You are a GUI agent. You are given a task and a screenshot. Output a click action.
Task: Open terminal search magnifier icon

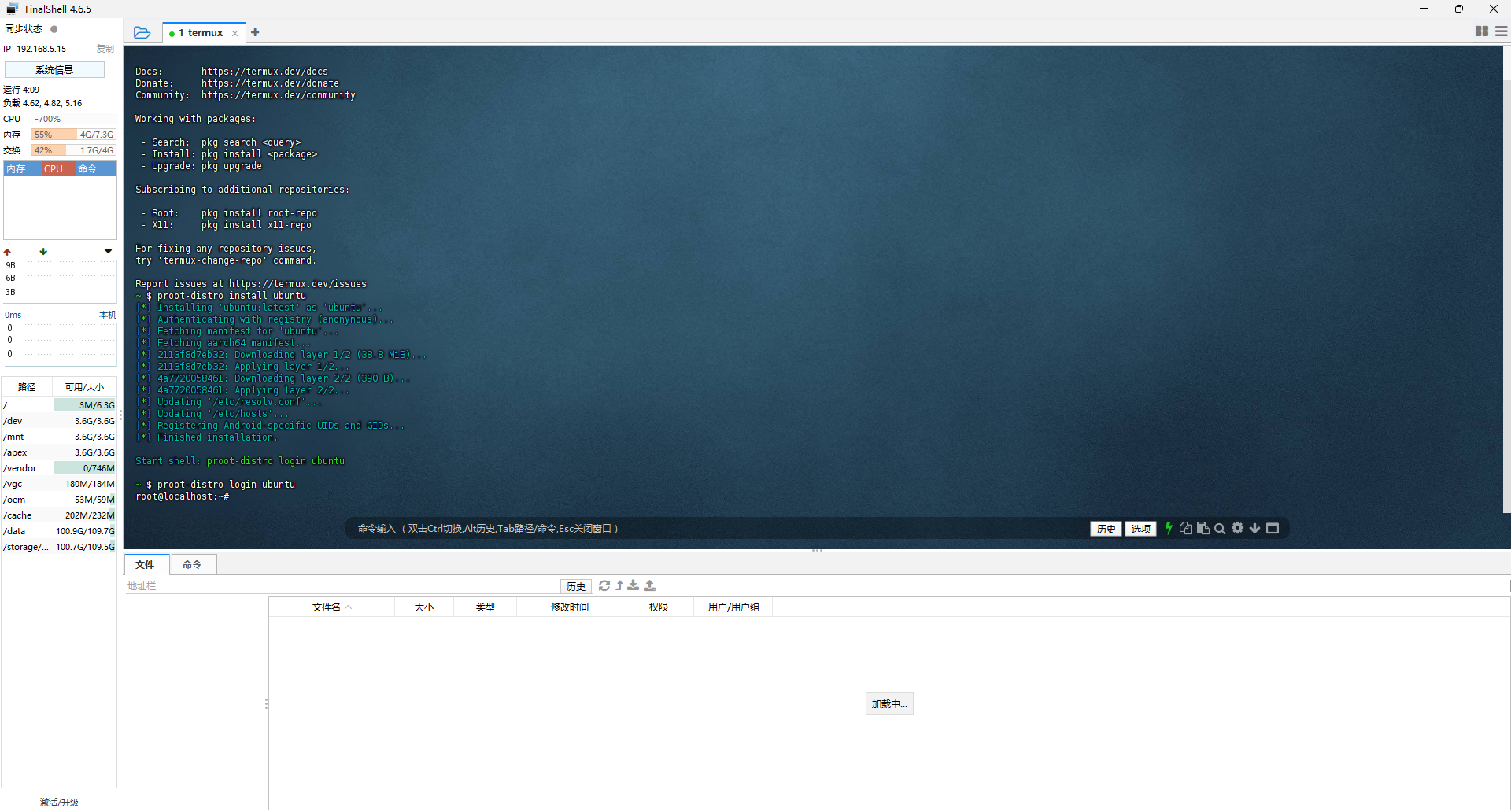[x=1220, y=529]
